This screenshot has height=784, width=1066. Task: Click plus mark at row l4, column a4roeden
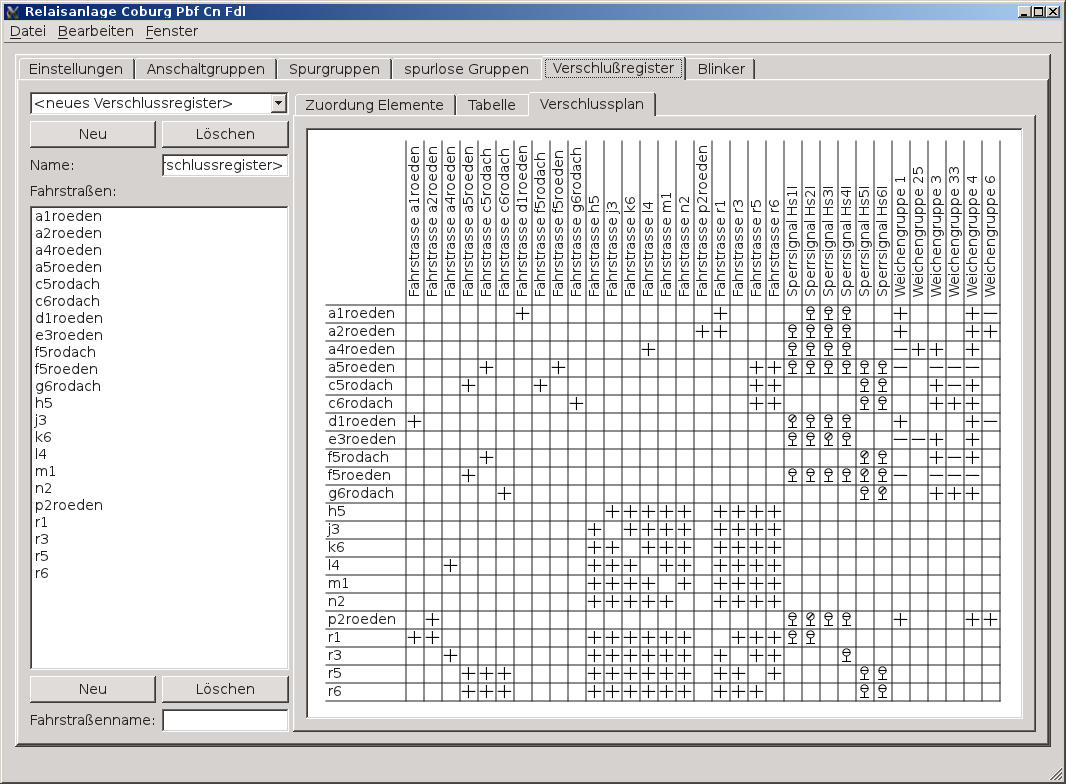tap(450, 565)
